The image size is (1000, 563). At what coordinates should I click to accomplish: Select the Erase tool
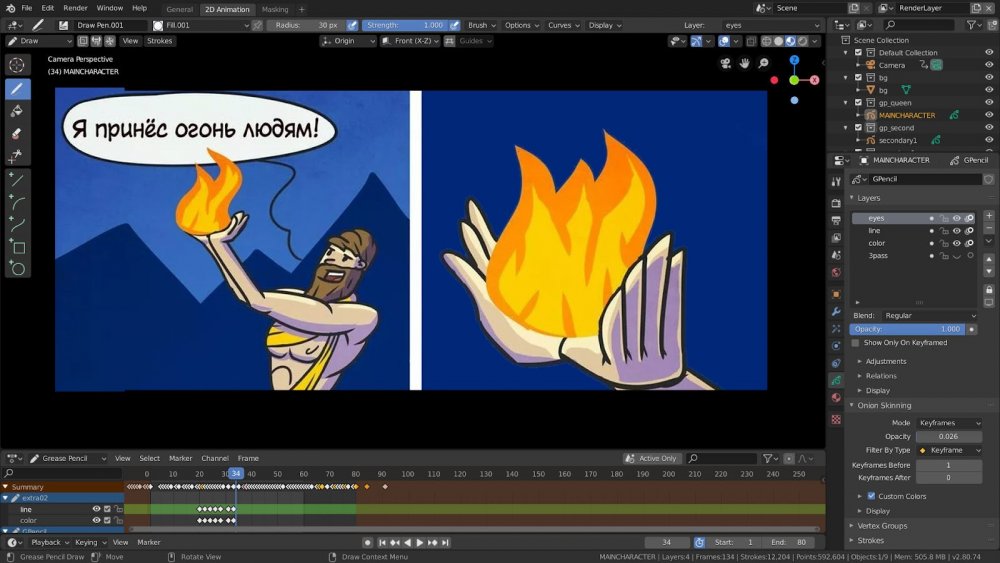[x=17, y=133]
